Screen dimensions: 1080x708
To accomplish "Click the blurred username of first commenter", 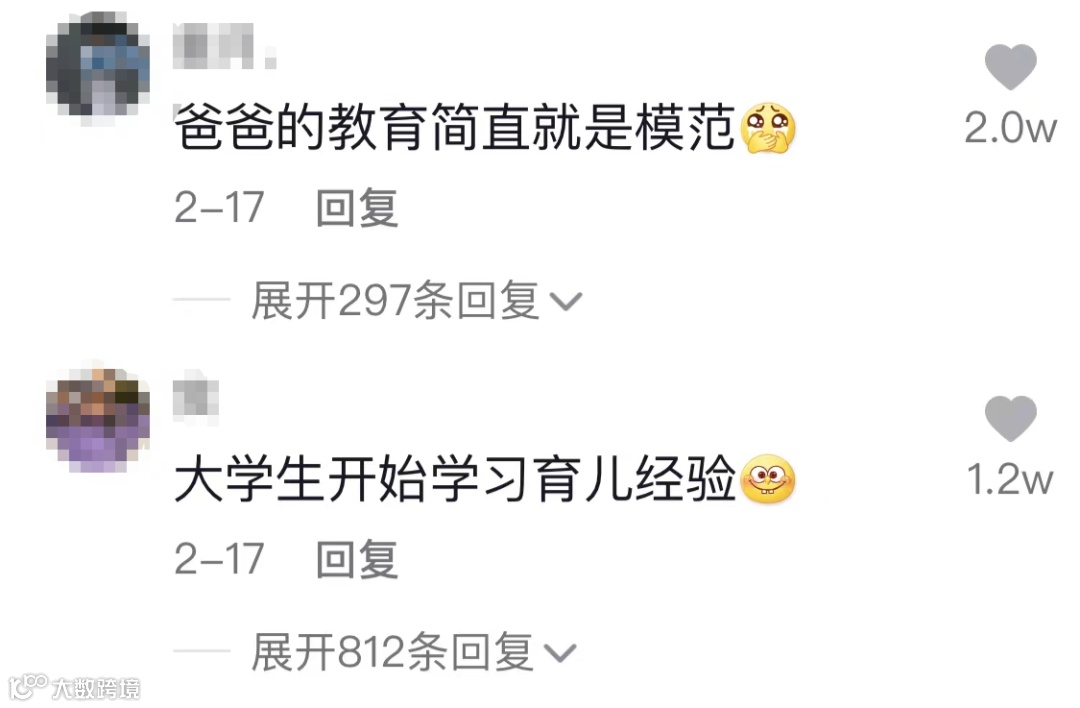I will pyautogui.click(x=224, y=46).
